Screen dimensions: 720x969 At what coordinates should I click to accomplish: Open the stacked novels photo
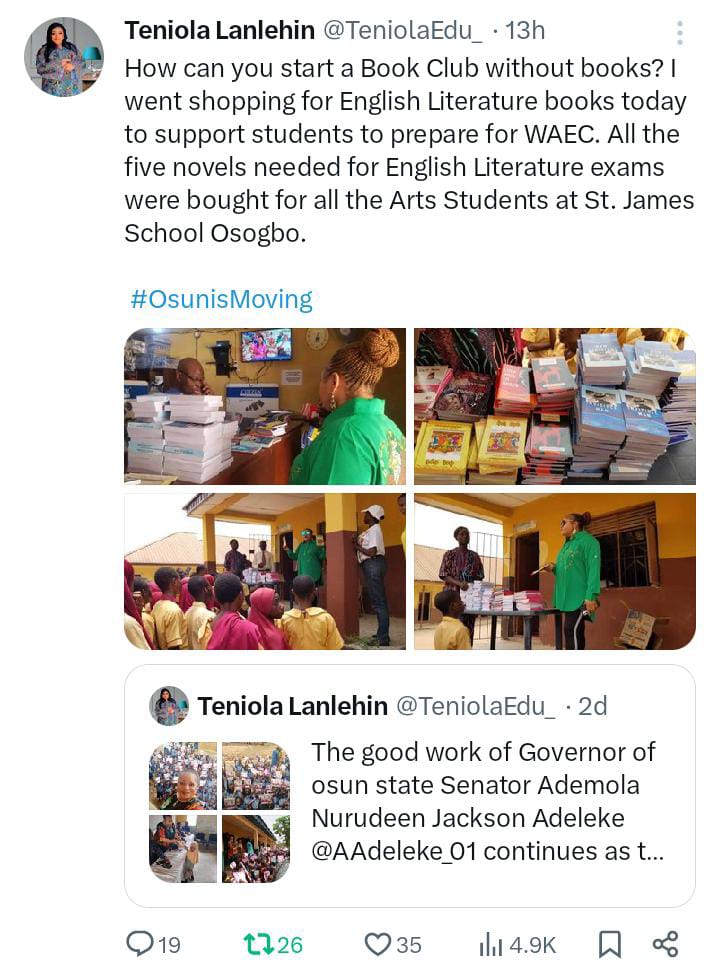click(555, 406)
